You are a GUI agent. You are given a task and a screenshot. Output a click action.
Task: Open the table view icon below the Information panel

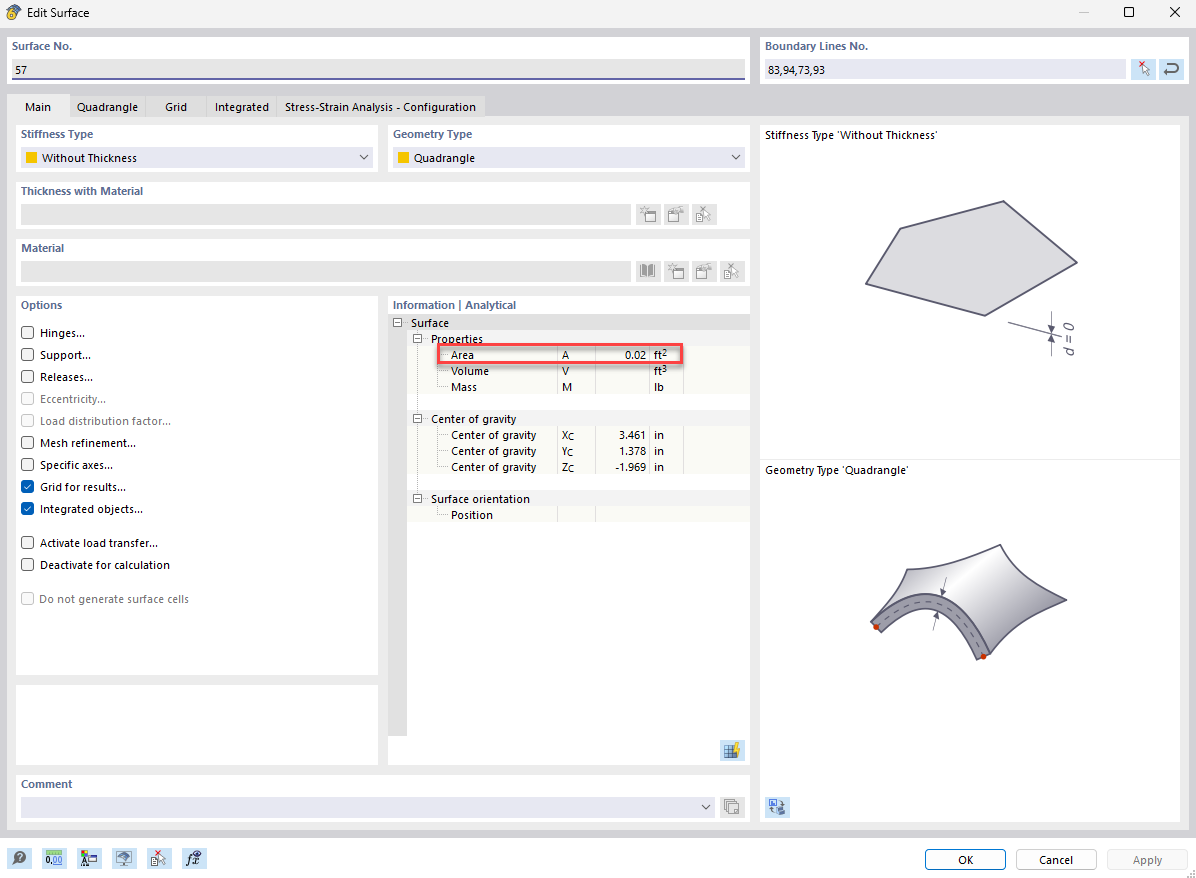click(x=732, y=750)
